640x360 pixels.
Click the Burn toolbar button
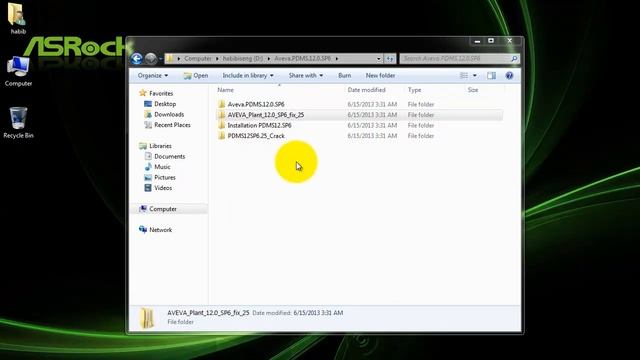click(x=344, y=76)
